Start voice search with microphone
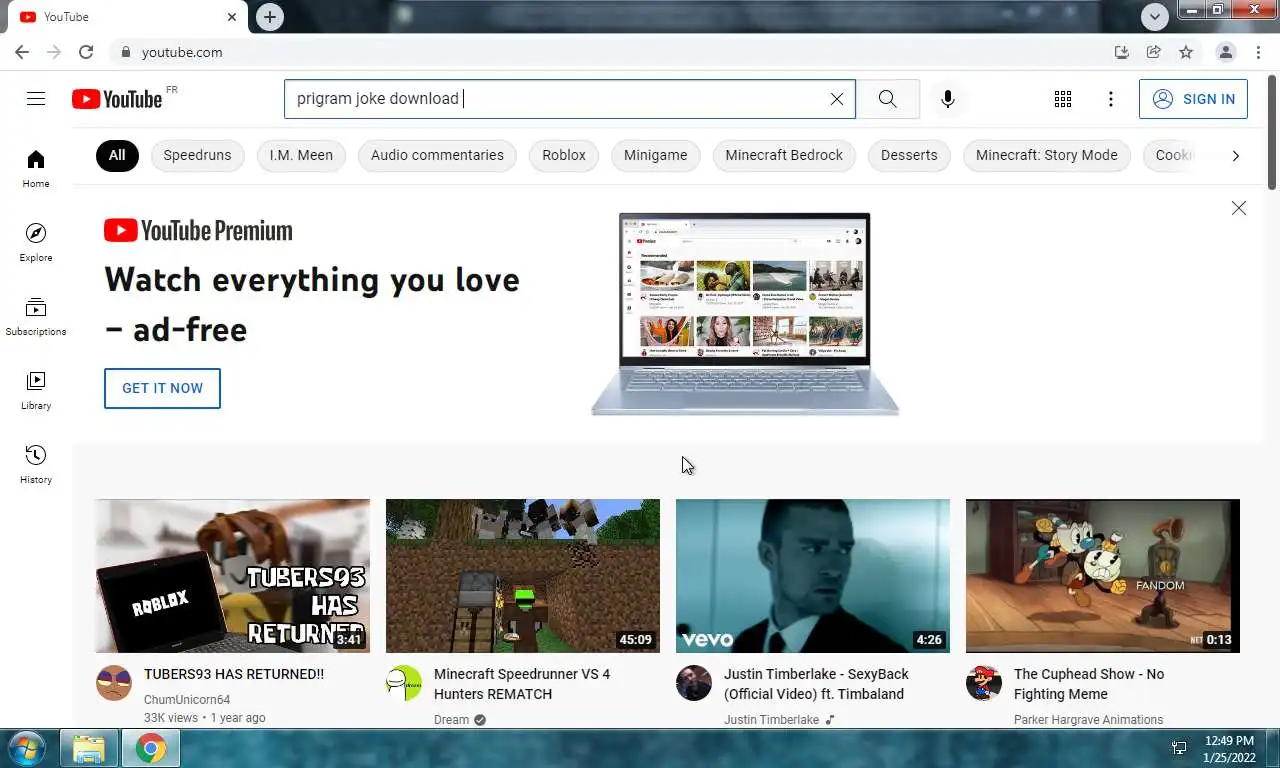Image resolution: width=1280 pixels, height=768 pixels. 948,99
